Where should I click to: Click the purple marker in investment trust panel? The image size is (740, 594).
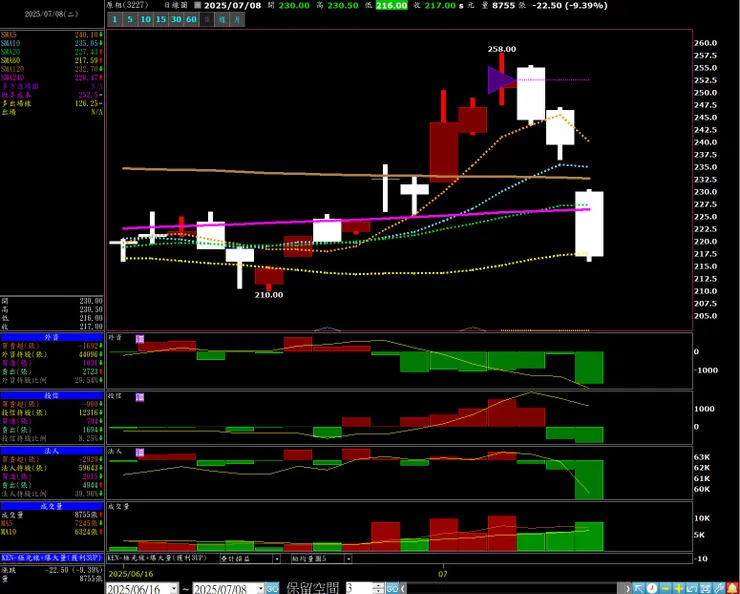tap(140, 397)
